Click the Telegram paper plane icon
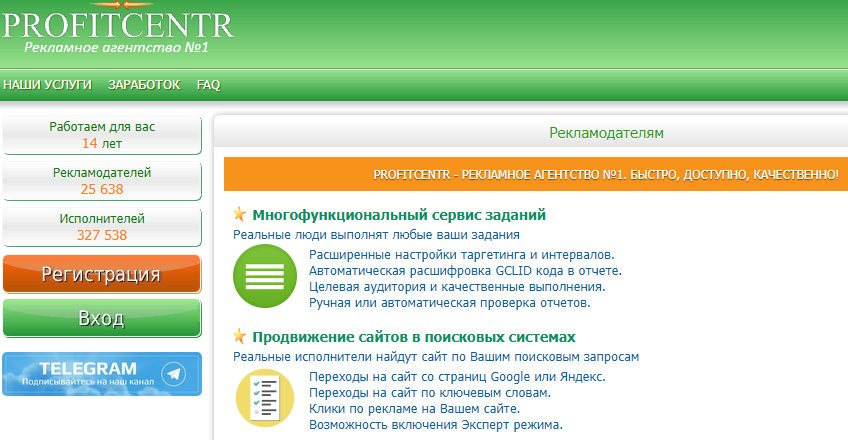848x440 pixels. [174, 374]
